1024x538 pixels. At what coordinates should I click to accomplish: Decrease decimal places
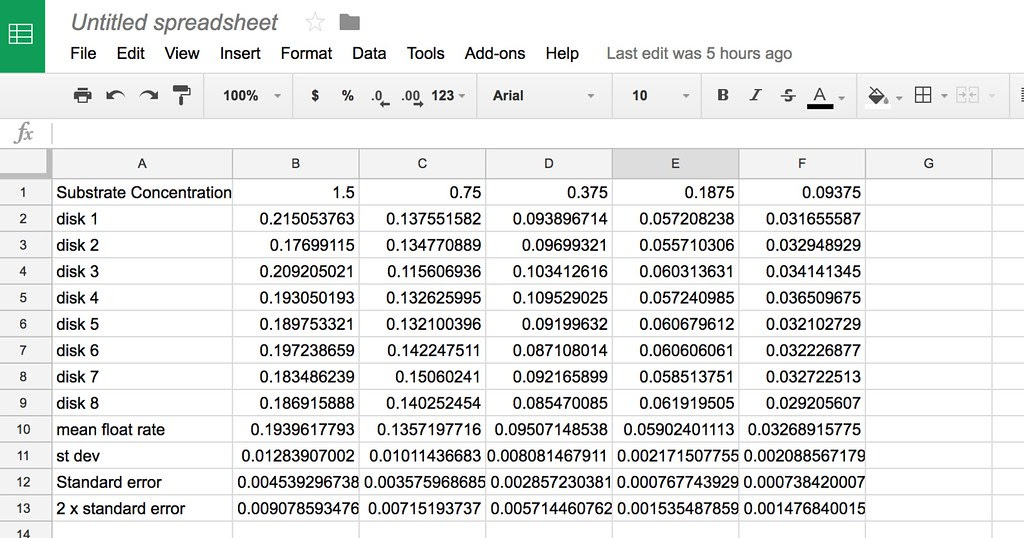(x=380, y=97)
